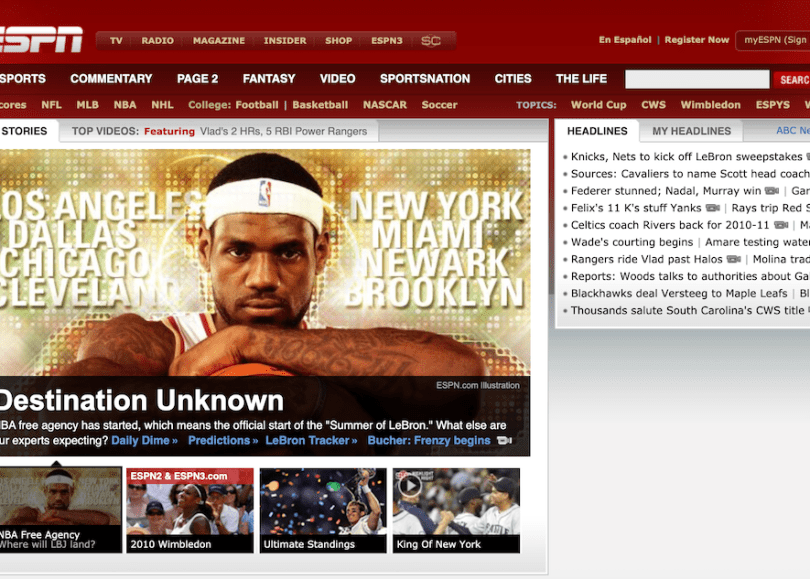Viewport: 810px width, 579px height.
Task: Play the King Of New York video
Action: tap(456, 510)
